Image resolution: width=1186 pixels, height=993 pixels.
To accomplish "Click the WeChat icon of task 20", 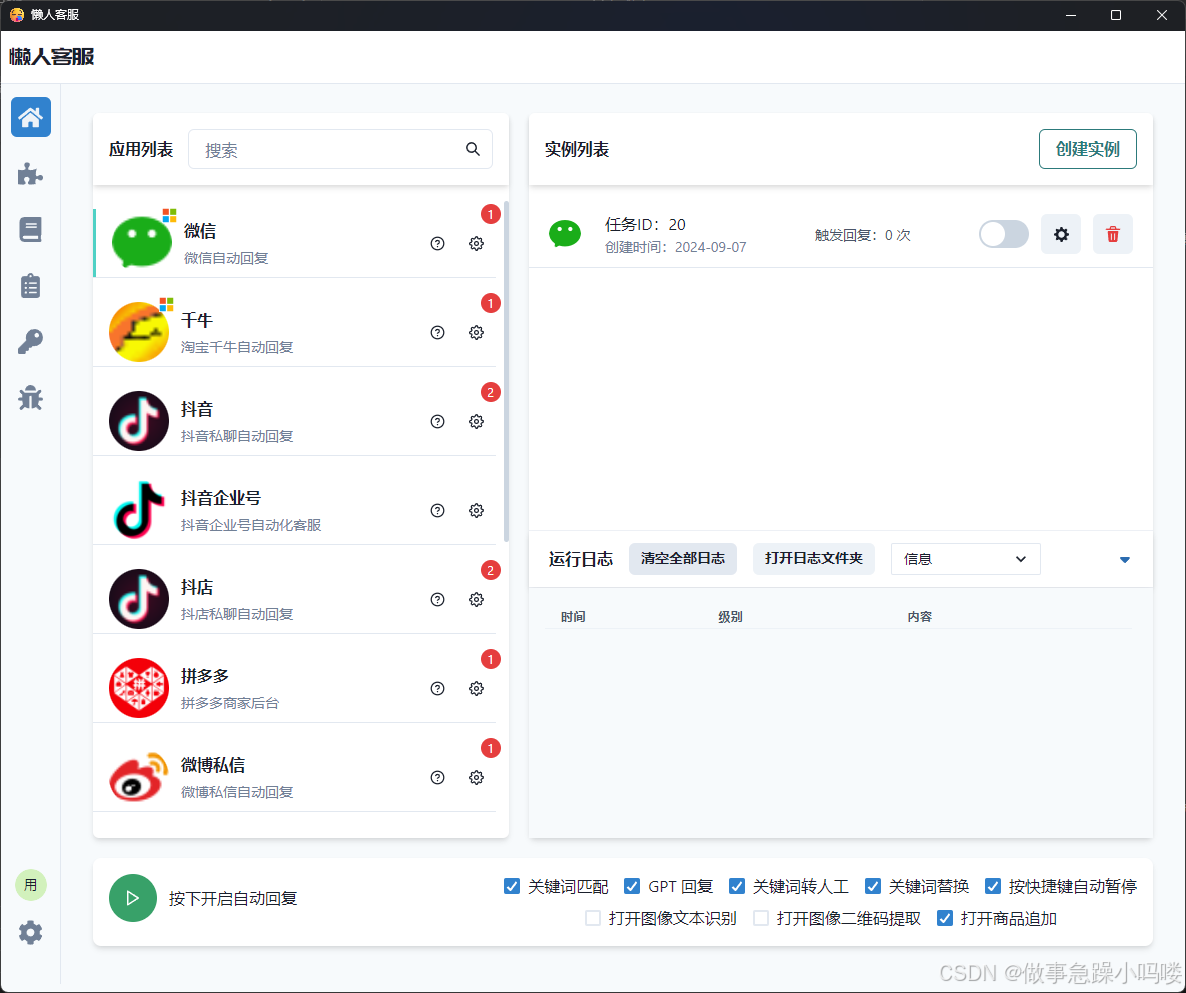I will [565, 234].
